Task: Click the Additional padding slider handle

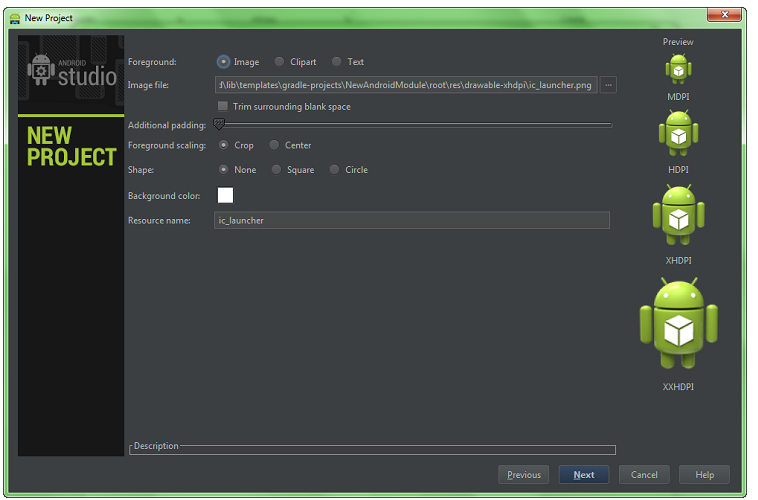Action: pos(219,124)
